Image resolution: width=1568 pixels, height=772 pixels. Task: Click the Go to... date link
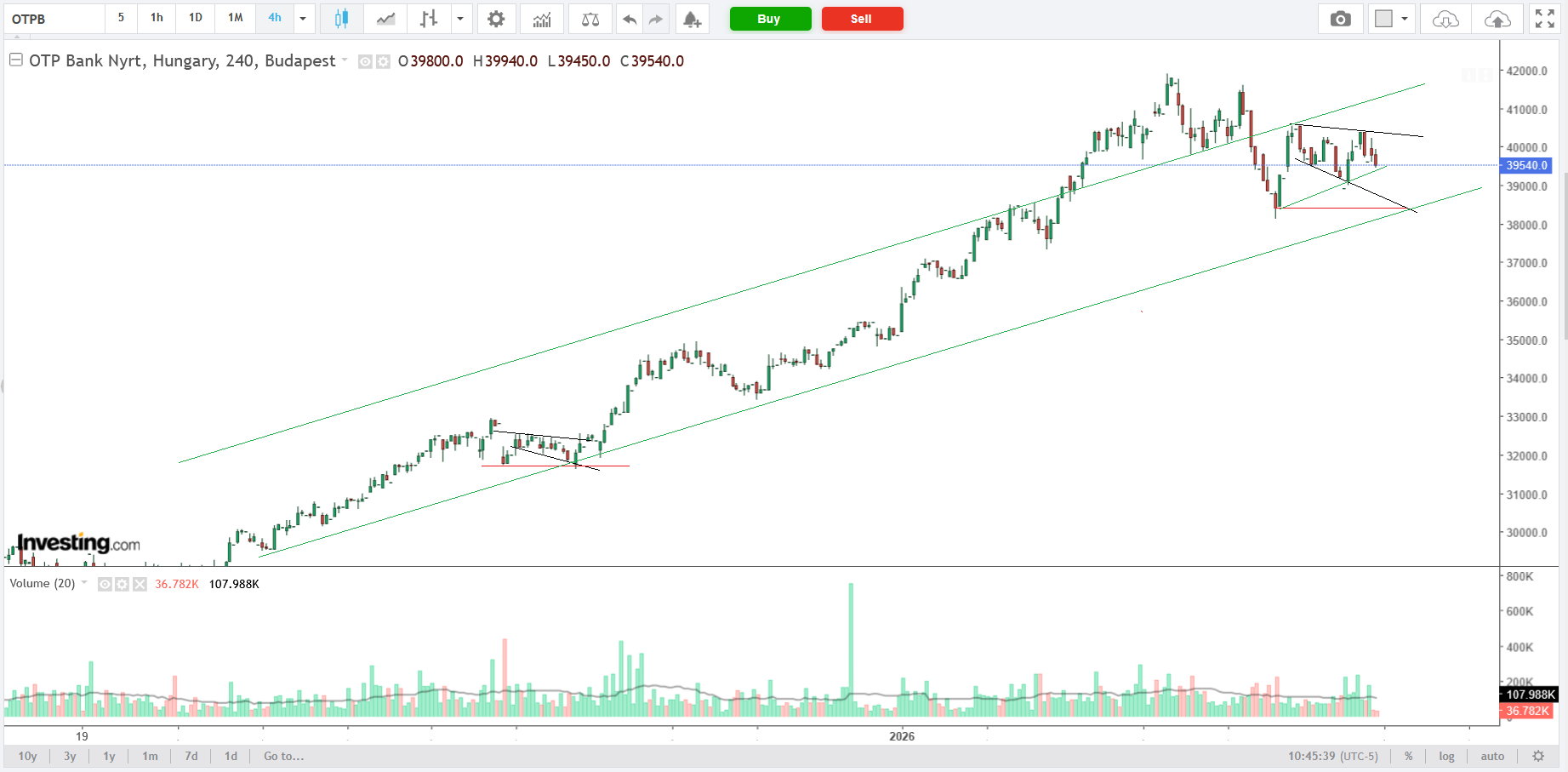pyautogui.click(x=283, y=756)
